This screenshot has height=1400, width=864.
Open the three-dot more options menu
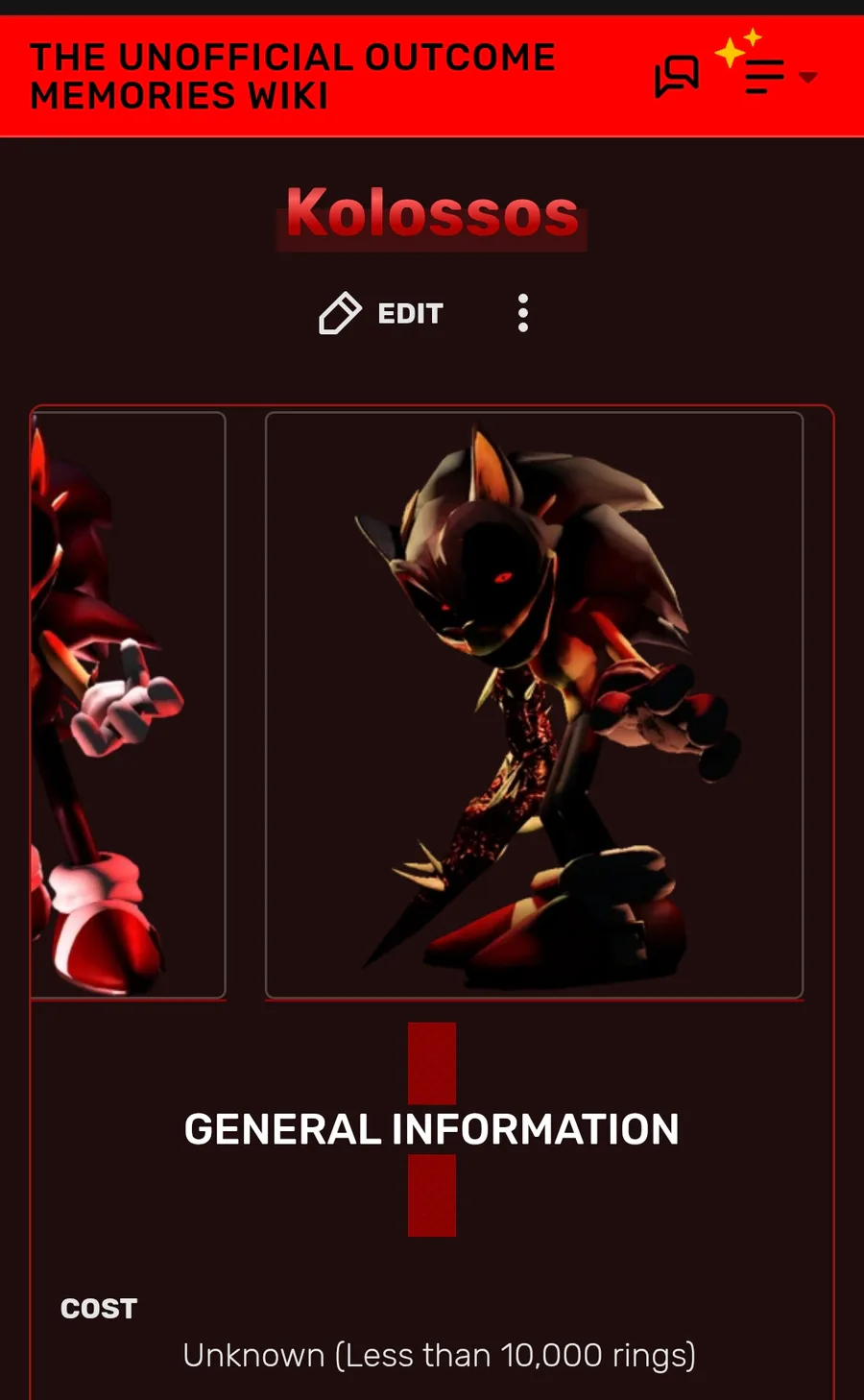[x=523, y=313]
